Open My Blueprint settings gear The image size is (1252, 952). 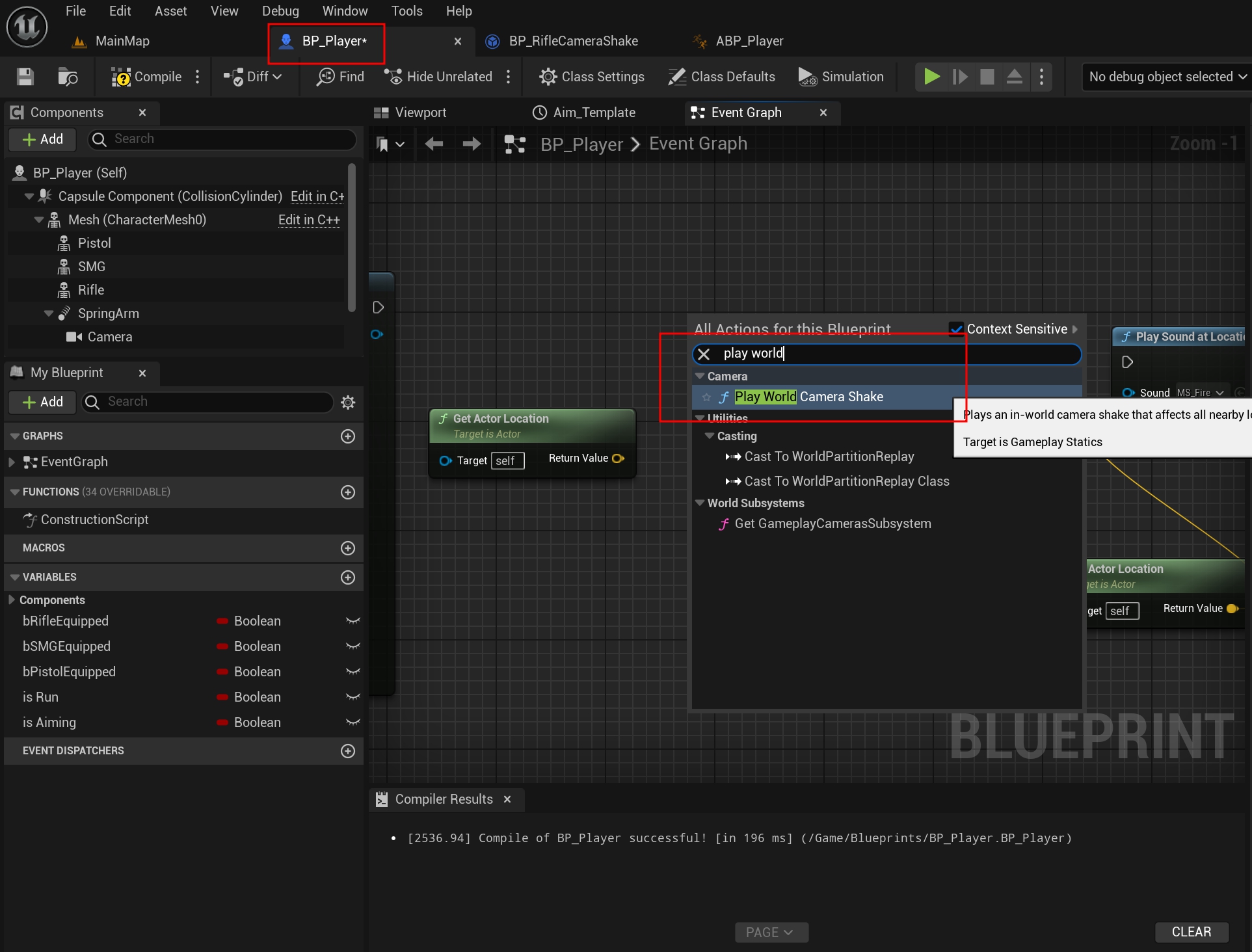pos(348,403)
